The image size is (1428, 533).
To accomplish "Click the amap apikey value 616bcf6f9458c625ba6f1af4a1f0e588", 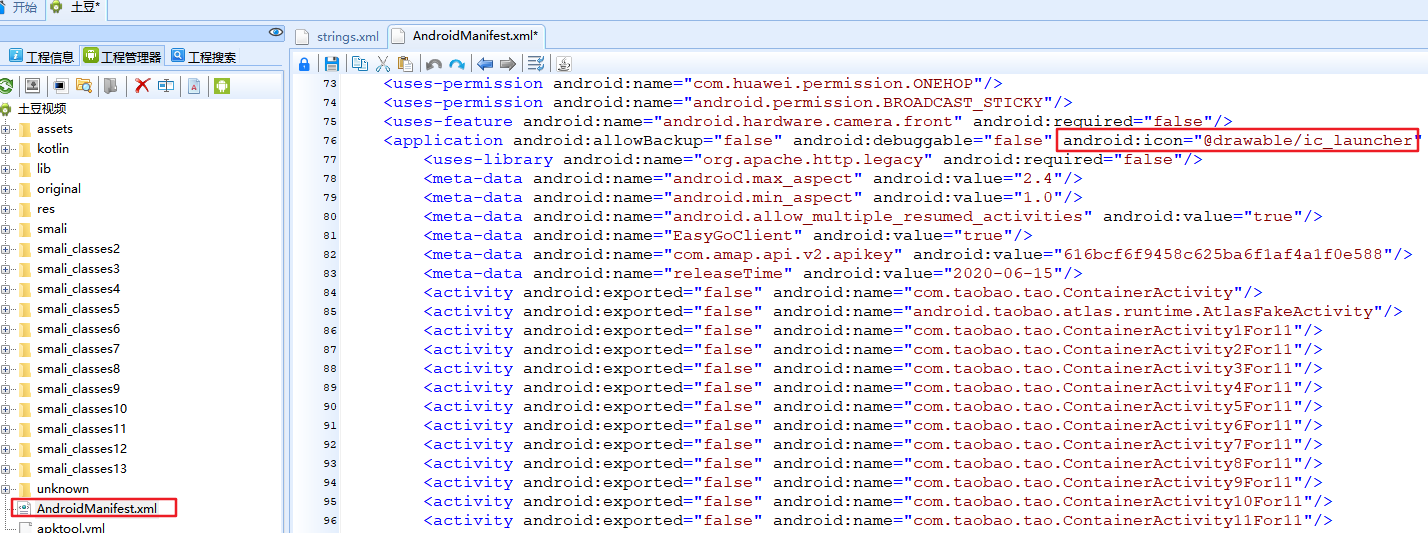I will pos(1222,254).
